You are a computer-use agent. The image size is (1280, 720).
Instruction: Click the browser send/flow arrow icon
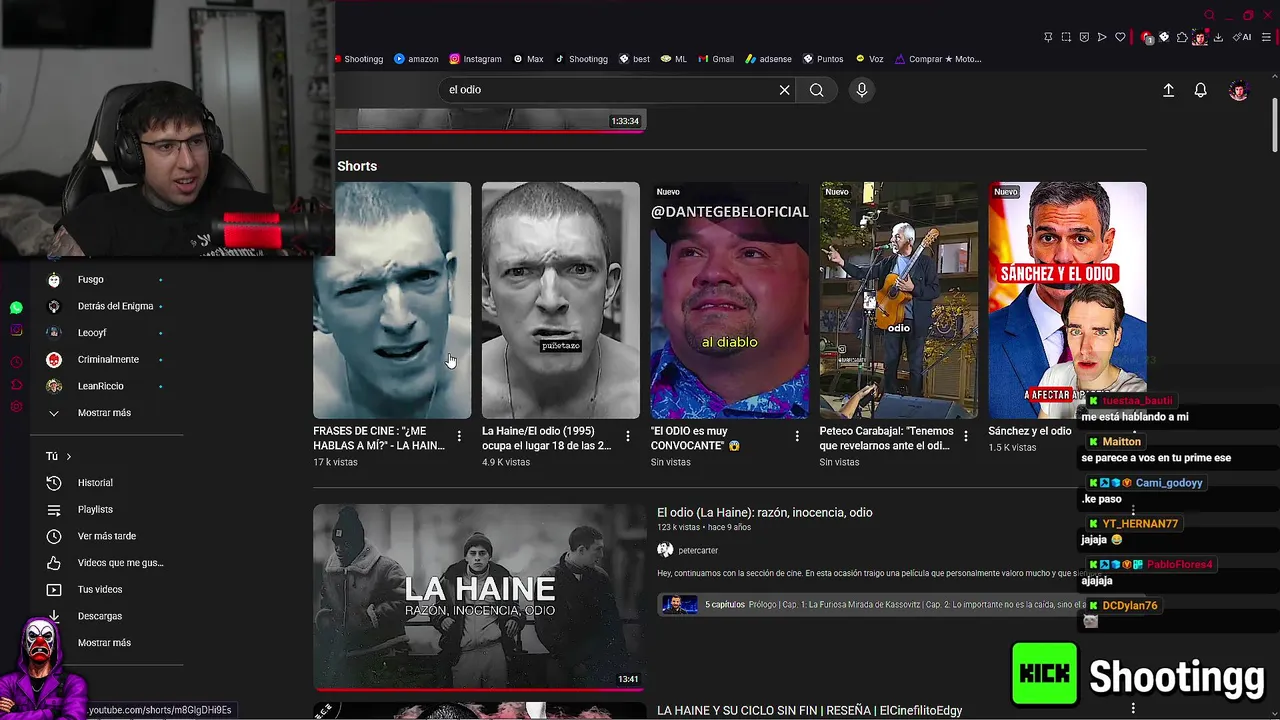(1102, 37)
